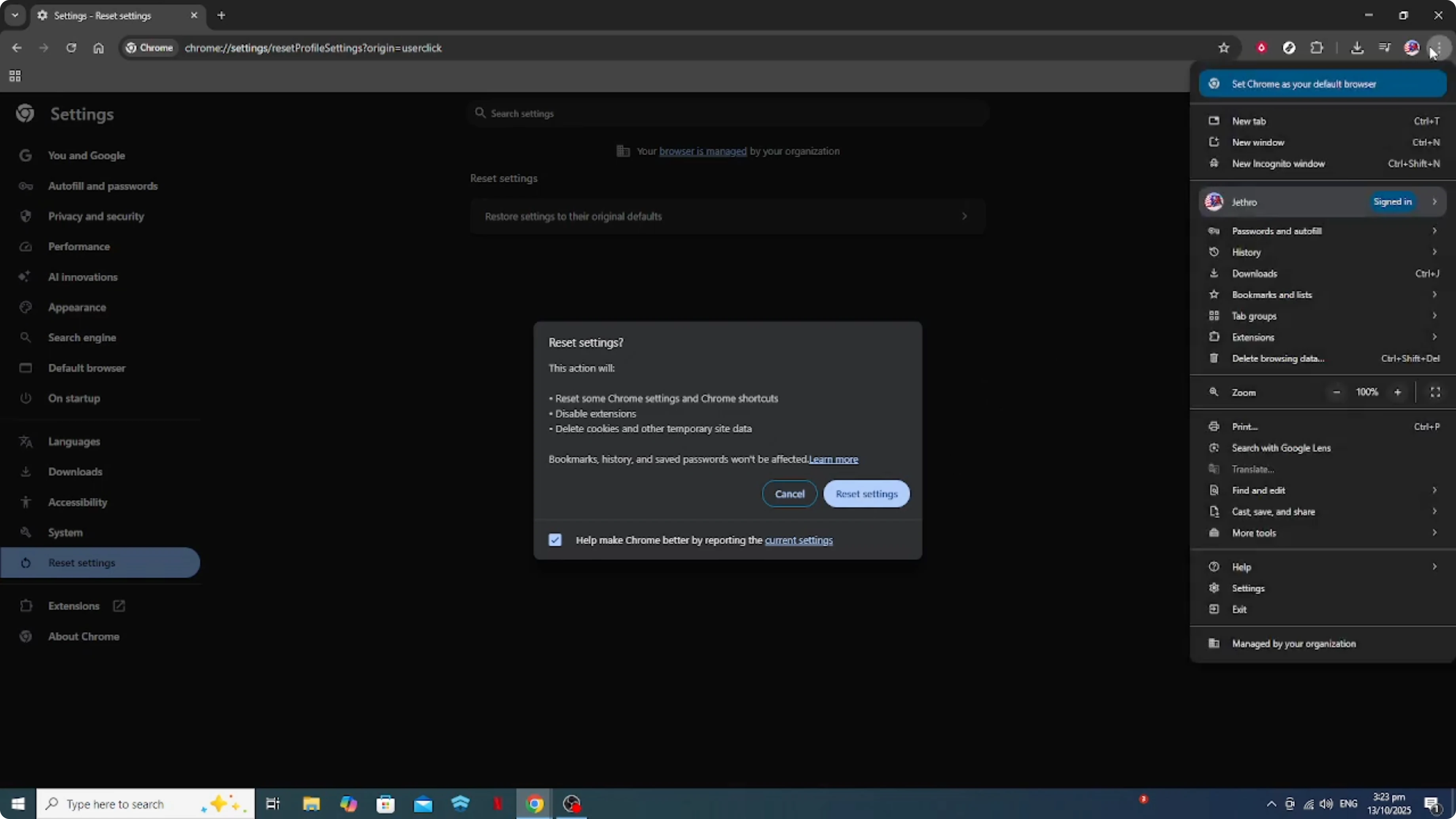The height and width of the screenshot is (819, 1456).
Task: Confirm with the Reset settings button
Action: (866, 494)
